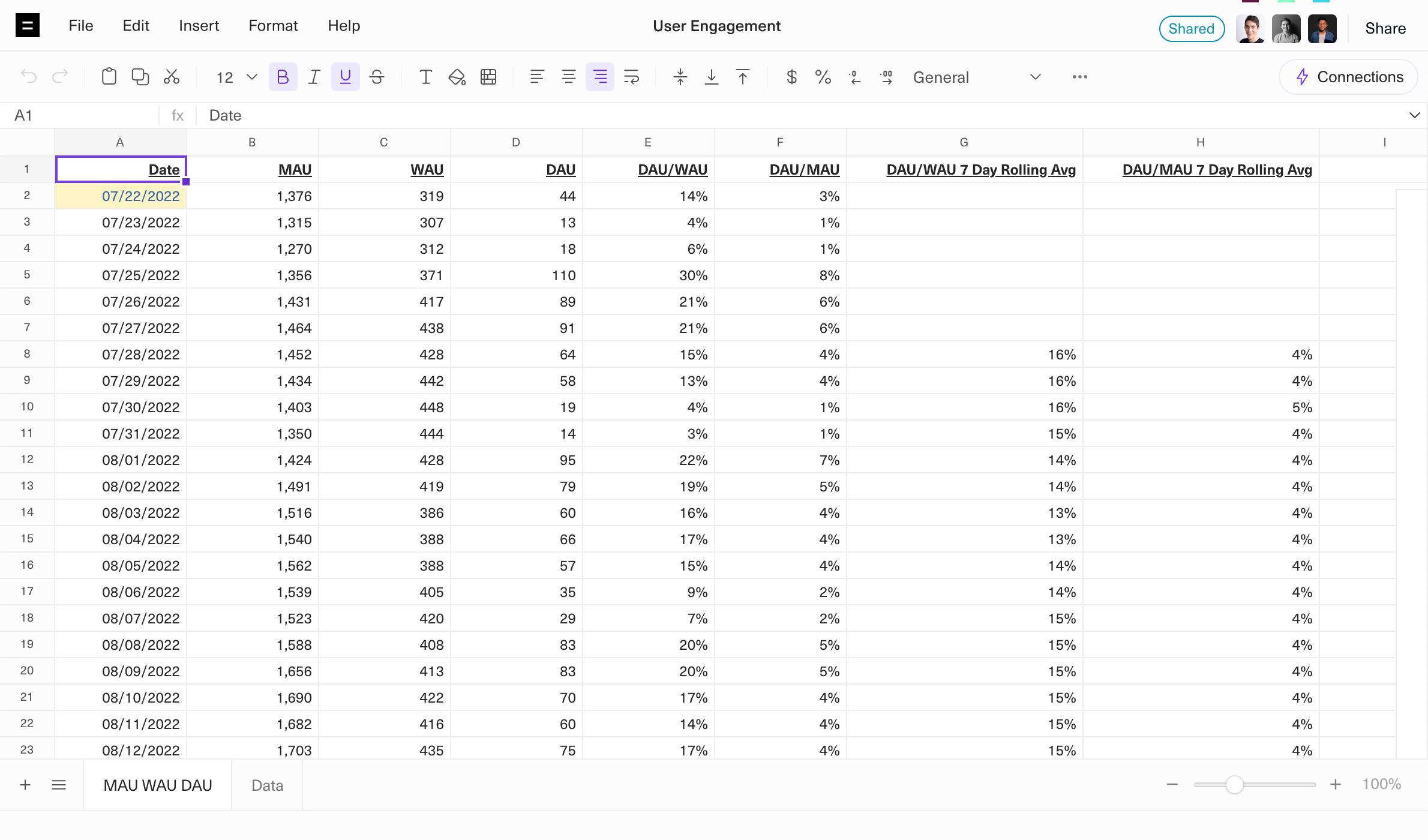1428x840 pixels.
Task: Click the paste clipboard icon
Action: tap(109, 77)
